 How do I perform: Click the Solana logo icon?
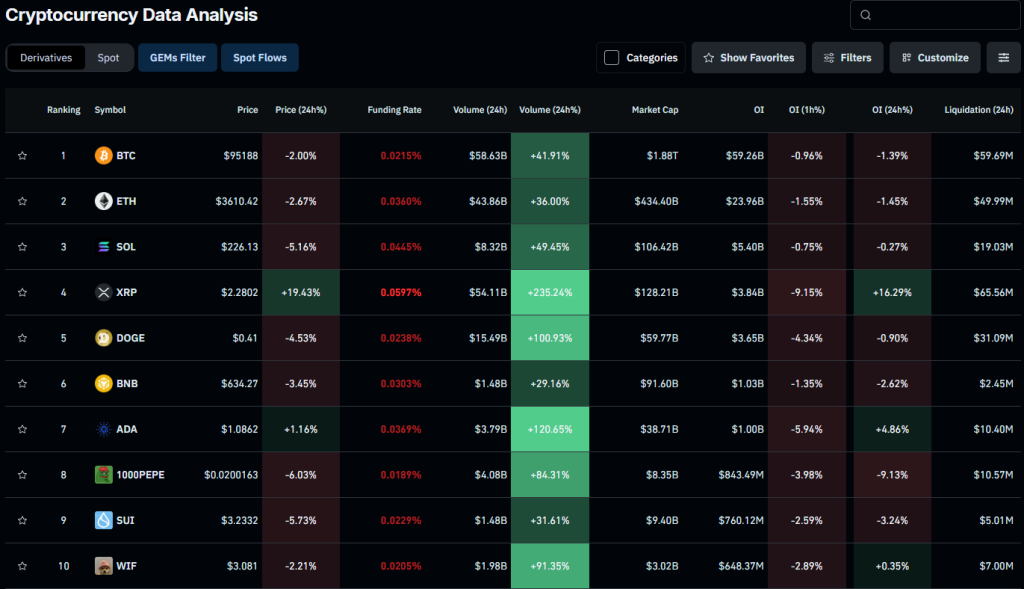(103, 247)
